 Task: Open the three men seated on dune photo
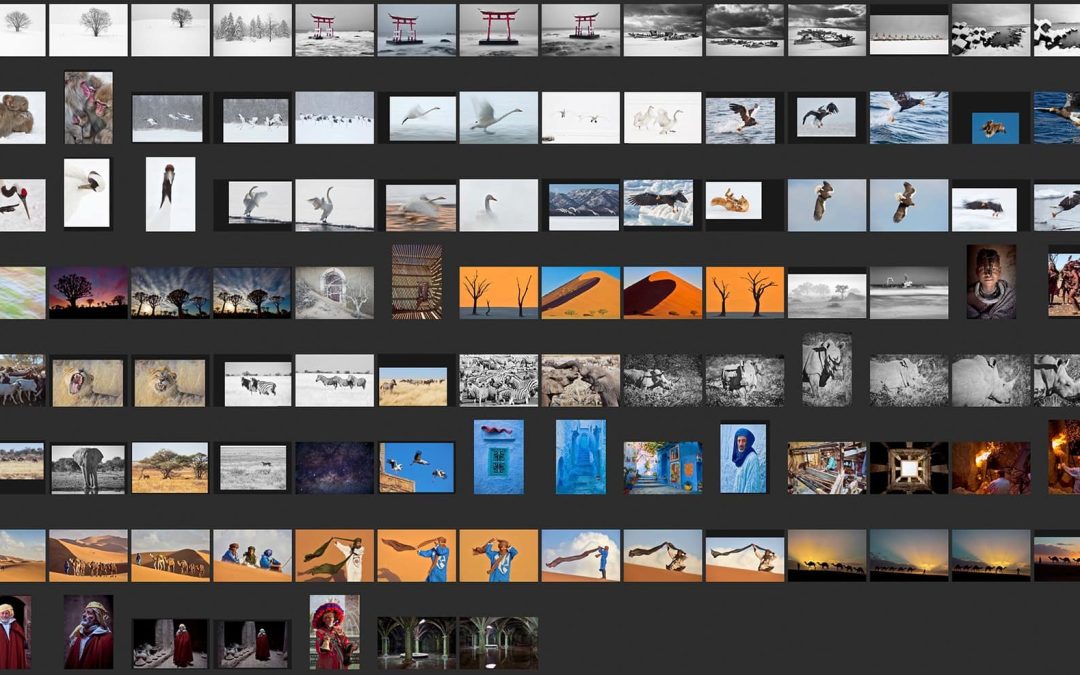[x=252, y=556]
